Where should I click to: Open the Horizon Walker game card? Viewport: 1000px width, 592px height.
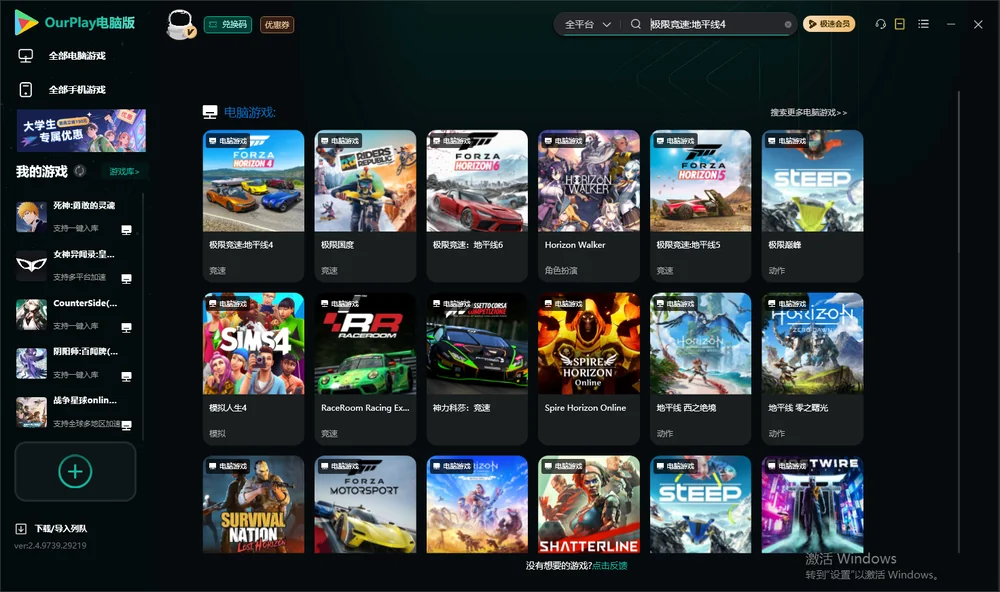589,205
